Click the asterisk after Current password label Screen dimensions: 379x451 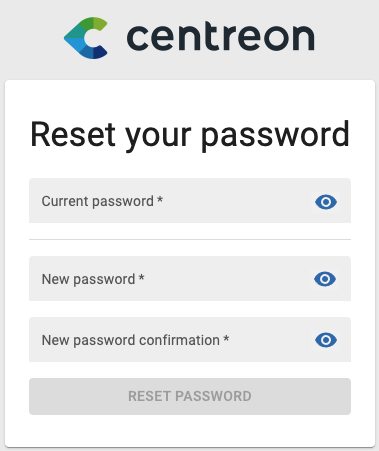click(160, 199)
